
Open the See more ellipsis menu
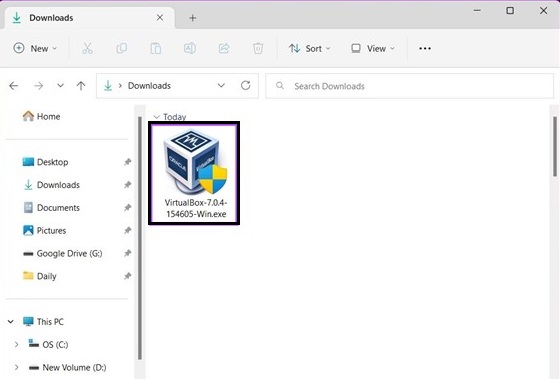(x=425, y=48)
